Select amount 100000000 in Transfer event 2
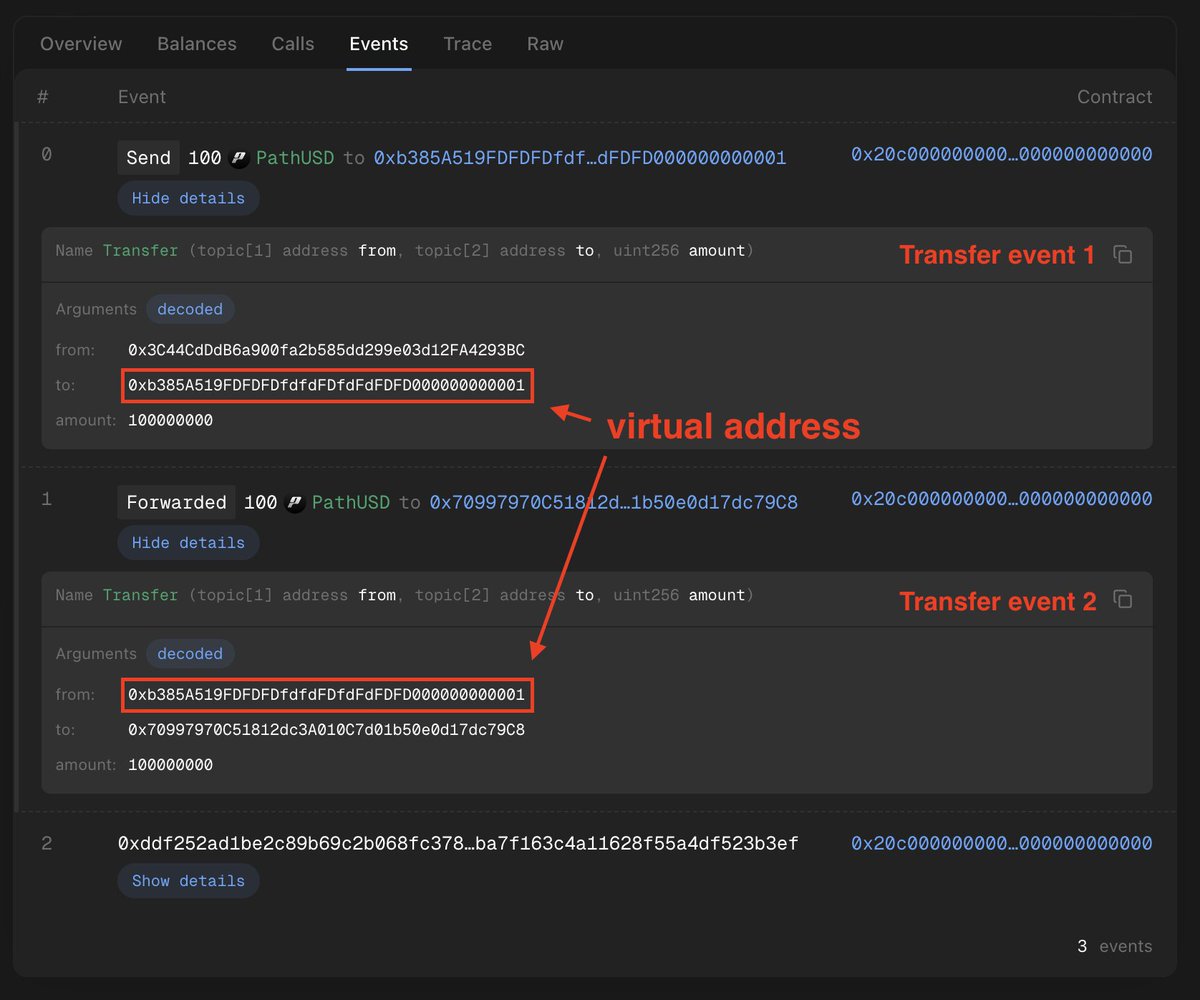The width and height of the screenshot is (1200, 1000). pyautogui.click(x=170, y=765)
